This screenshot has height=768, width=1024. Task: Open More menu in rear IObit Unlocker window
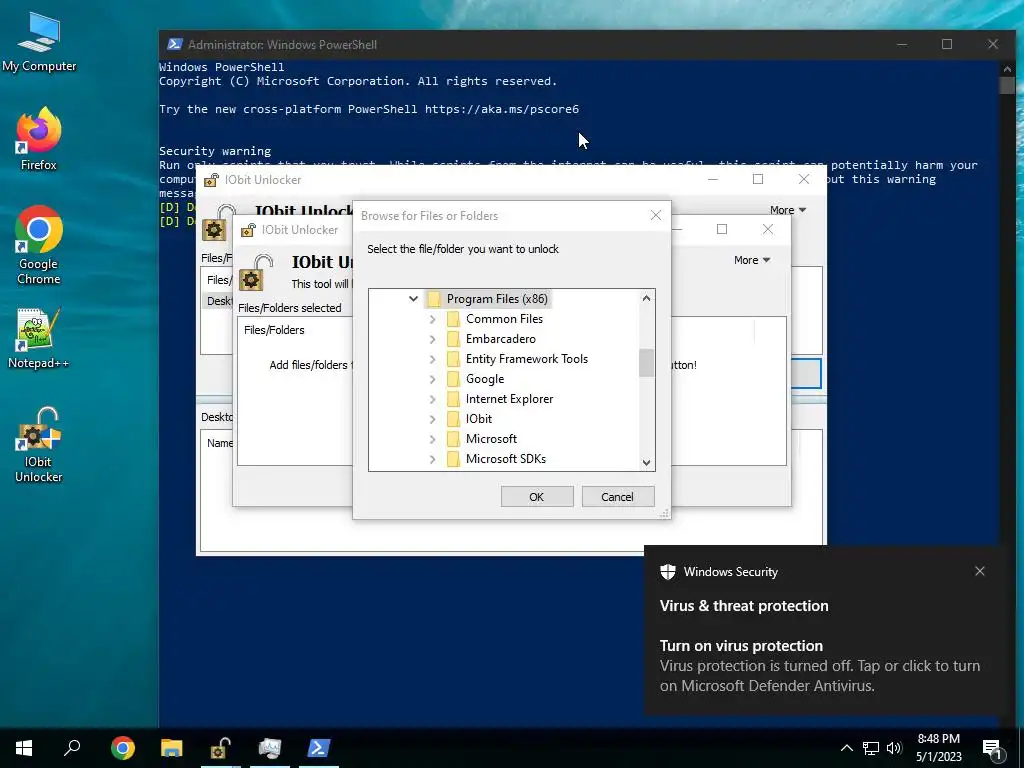click(788, 210)
